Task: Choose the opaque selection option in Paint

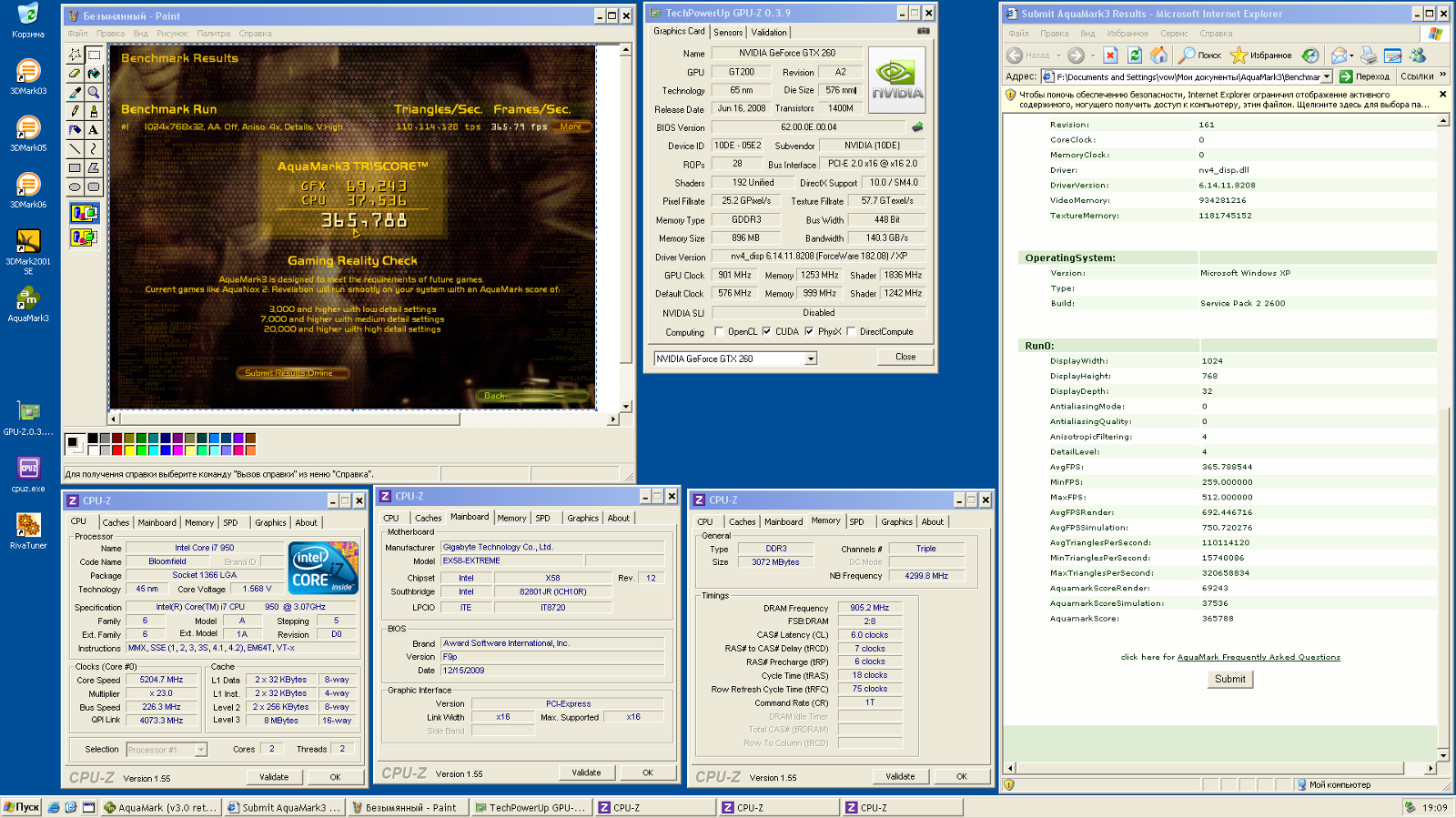Action: 85,213
